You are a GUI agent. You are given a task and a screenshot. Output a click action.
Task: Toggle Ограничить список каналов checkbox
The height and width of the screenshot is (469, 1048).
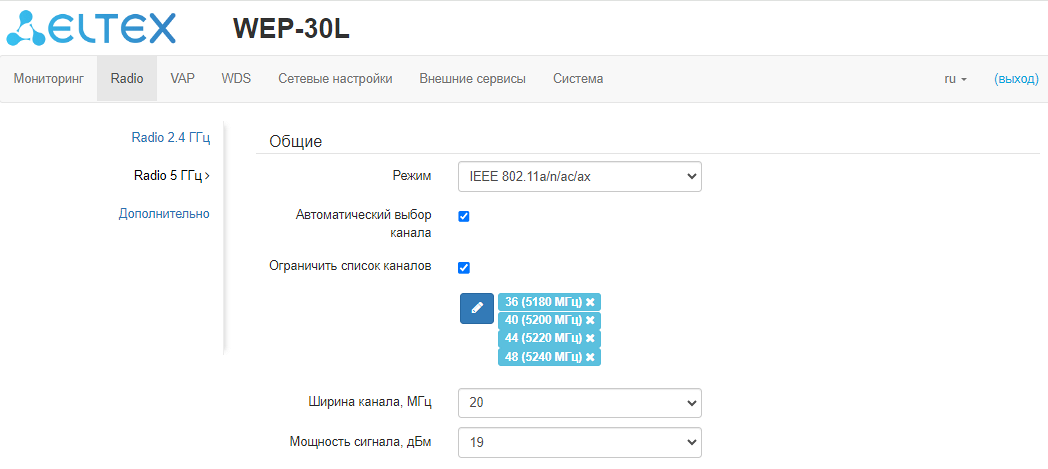point(464,268)
